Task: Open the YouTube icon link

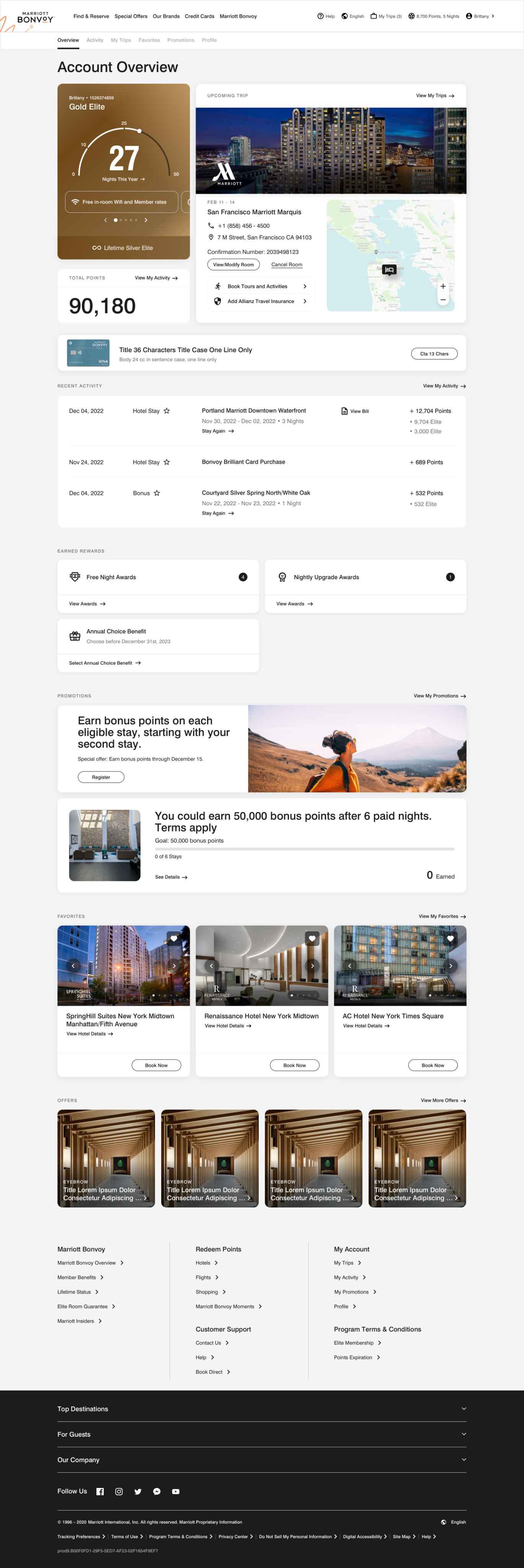Action: coord(176,1491)
